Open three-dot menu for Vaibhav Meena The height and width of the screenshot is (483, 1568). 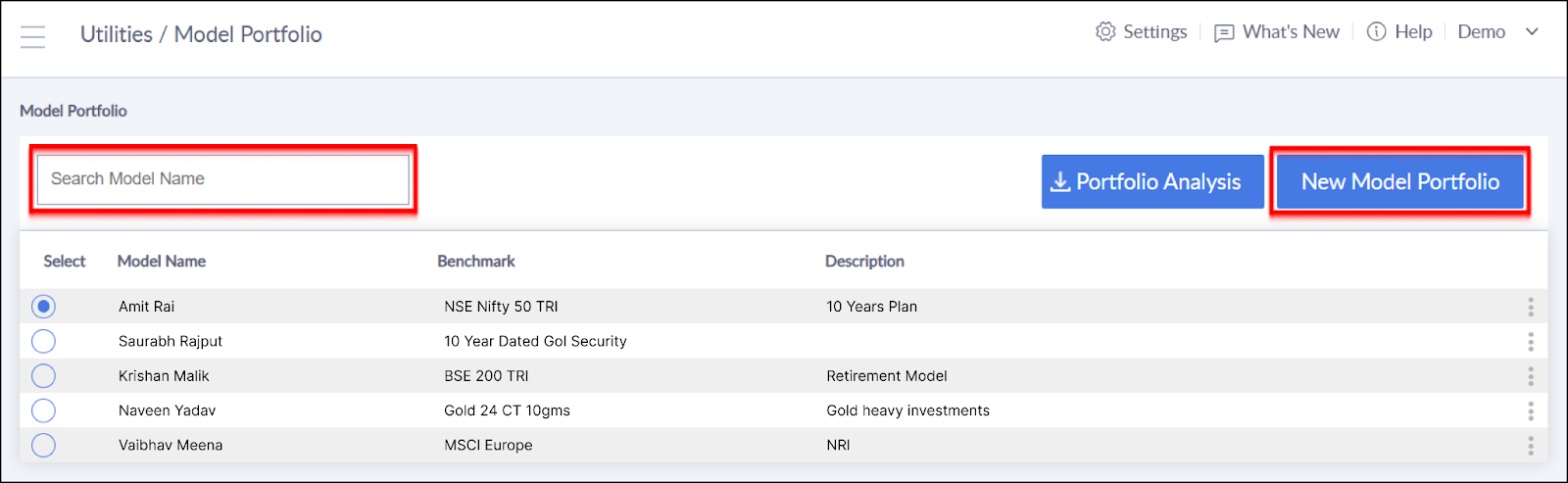coord(1530,446)
